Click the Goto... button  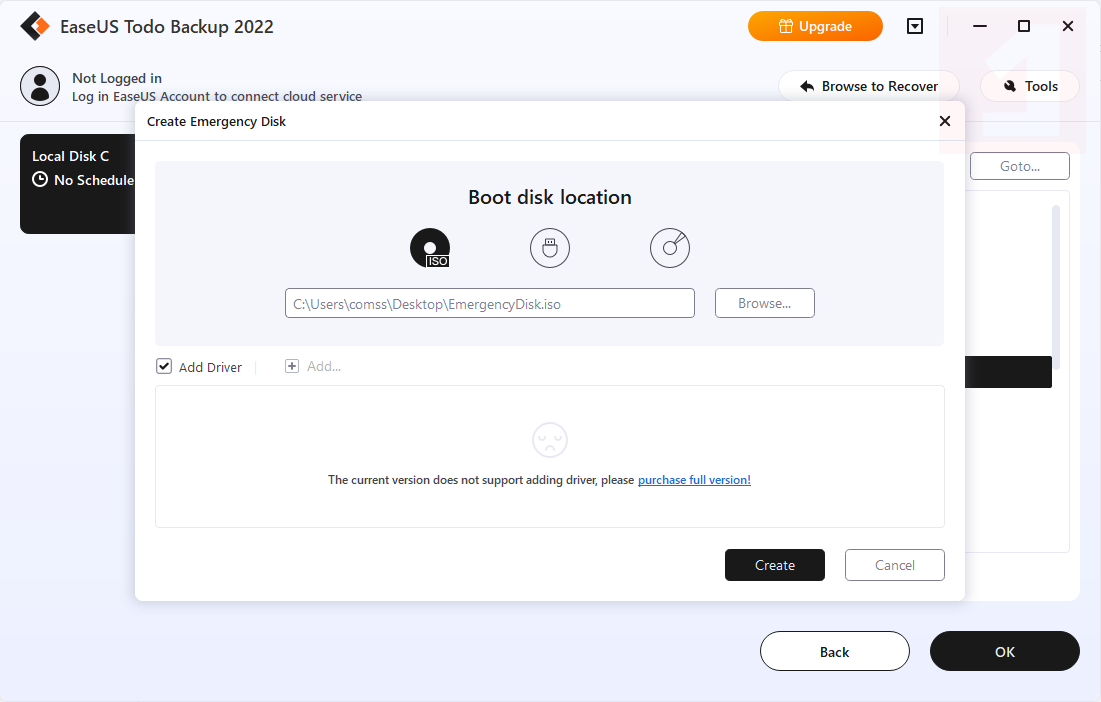pos(1020,166)
